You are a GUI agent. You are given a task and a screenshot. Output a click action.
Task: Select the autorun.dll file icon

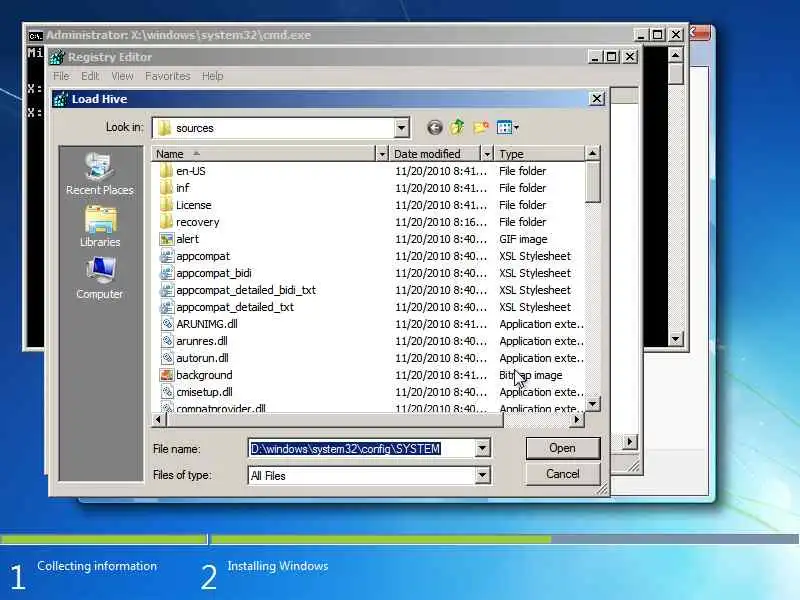tap(166, 358)
